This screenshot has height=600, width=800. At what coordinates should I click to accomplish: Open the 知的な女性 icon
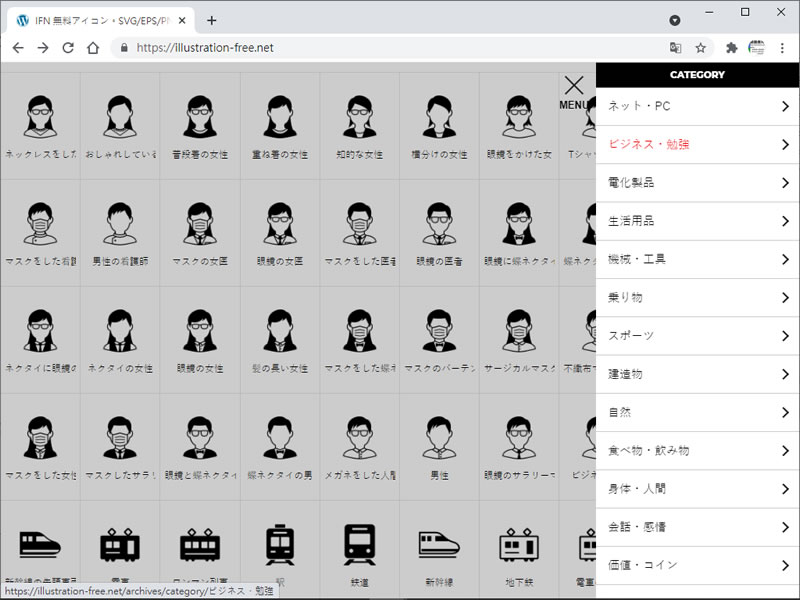359,118
